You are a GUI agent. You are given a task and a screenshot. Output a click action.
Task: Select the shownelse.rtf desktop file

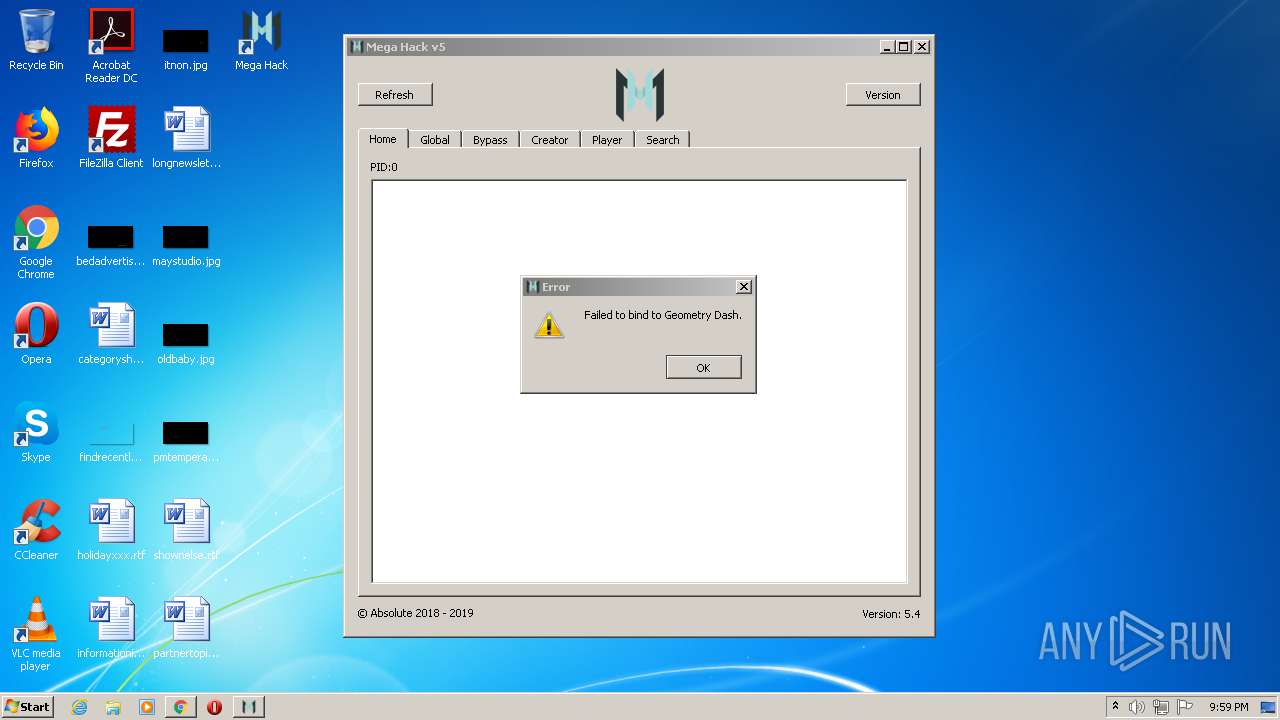[x=186, y=530]
